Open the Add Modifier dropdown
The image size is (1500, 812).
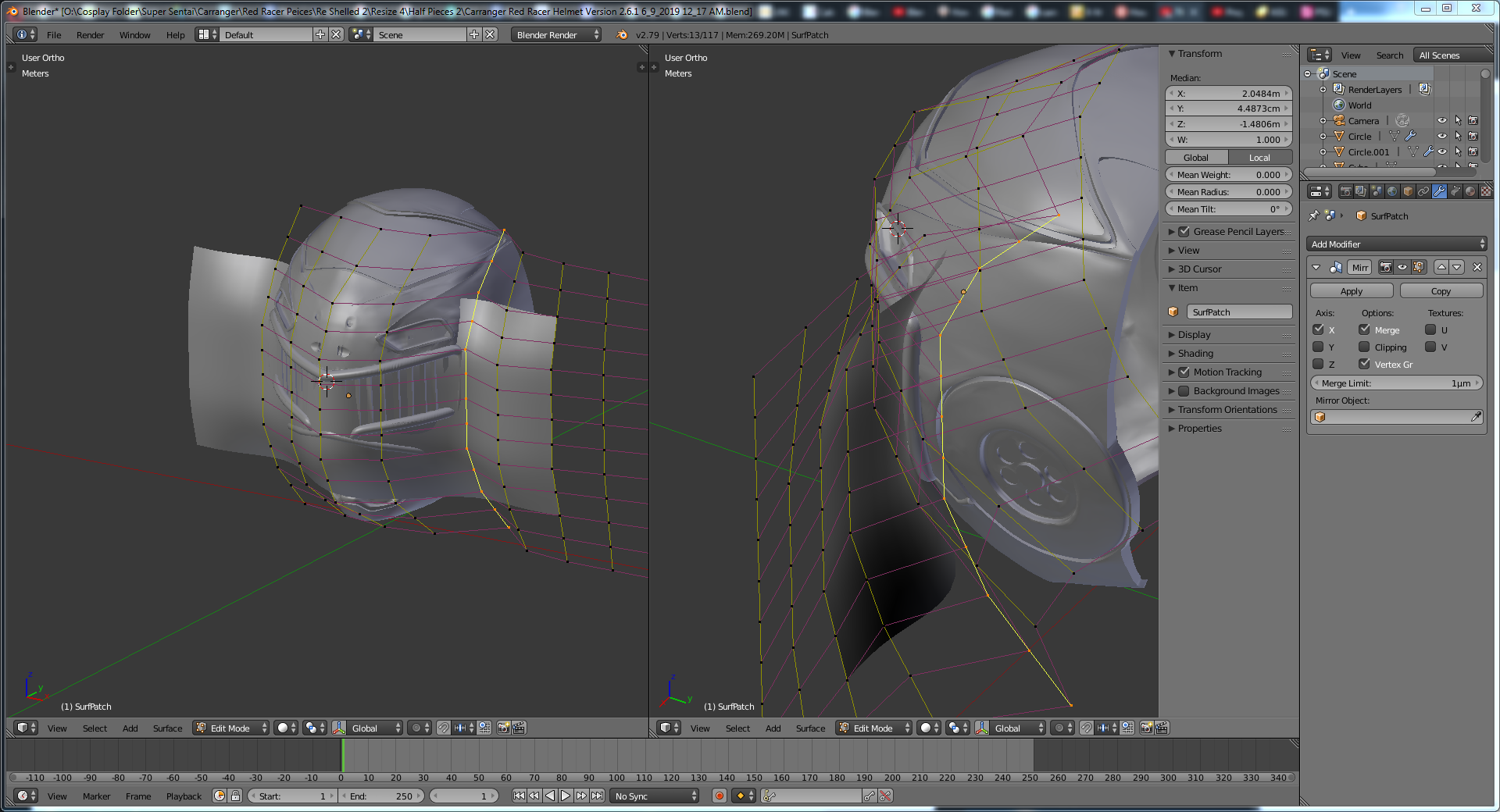pyautogui.click(x=1397, y=244)
